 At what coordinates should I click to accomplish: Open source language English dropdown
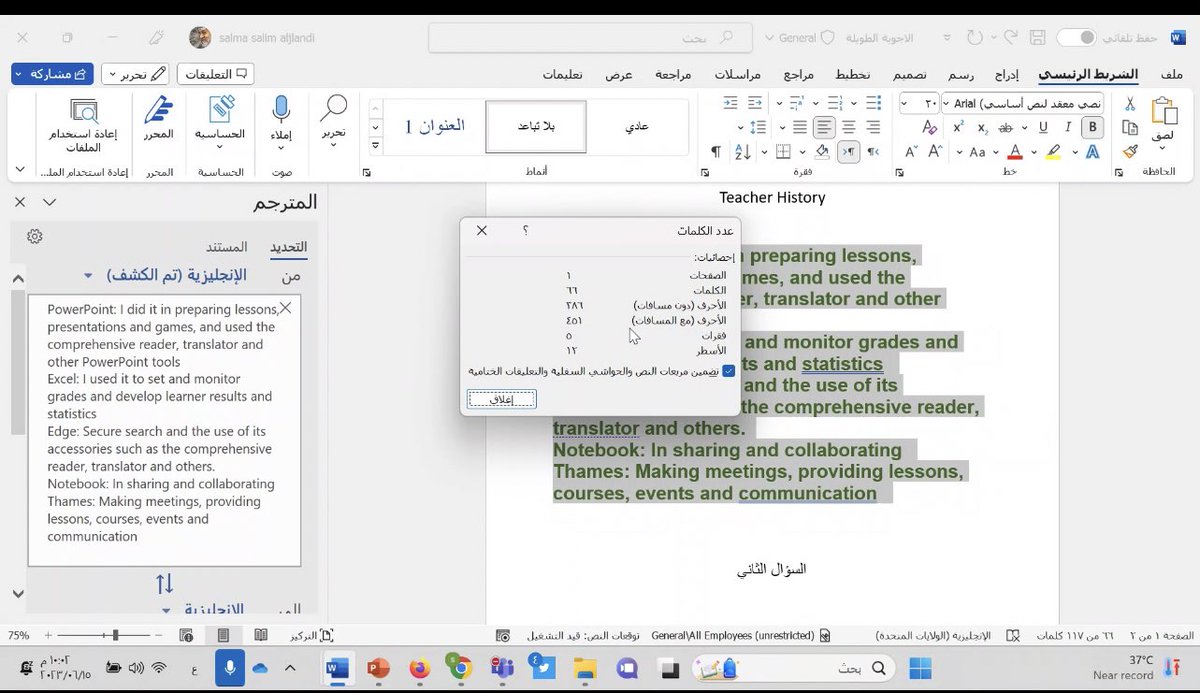click(x=88, y=275)
